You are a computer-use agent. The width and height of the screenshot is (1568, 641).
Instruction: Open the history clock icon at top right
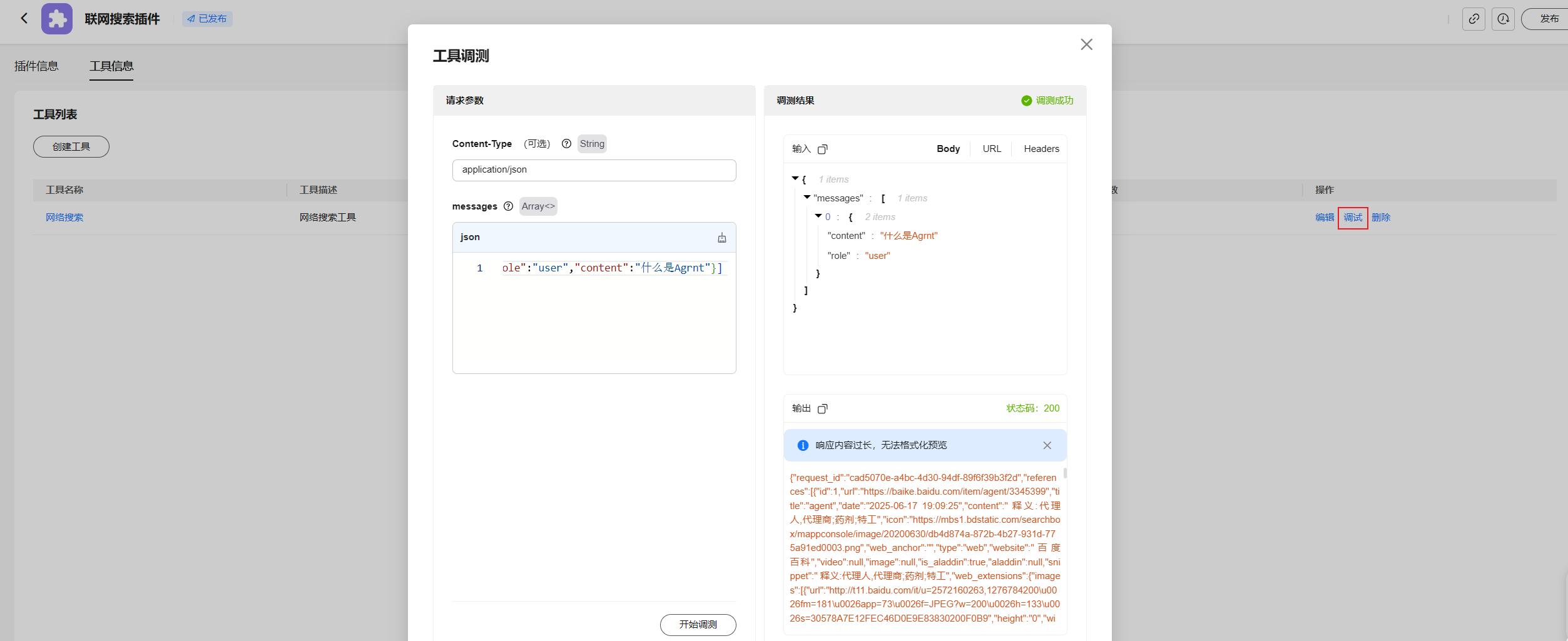click(x=1503, y=19)
